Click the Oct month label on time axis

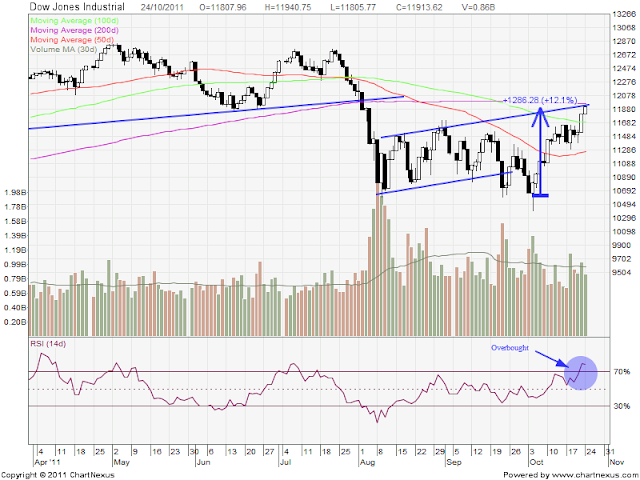click(x=536, y=462)
